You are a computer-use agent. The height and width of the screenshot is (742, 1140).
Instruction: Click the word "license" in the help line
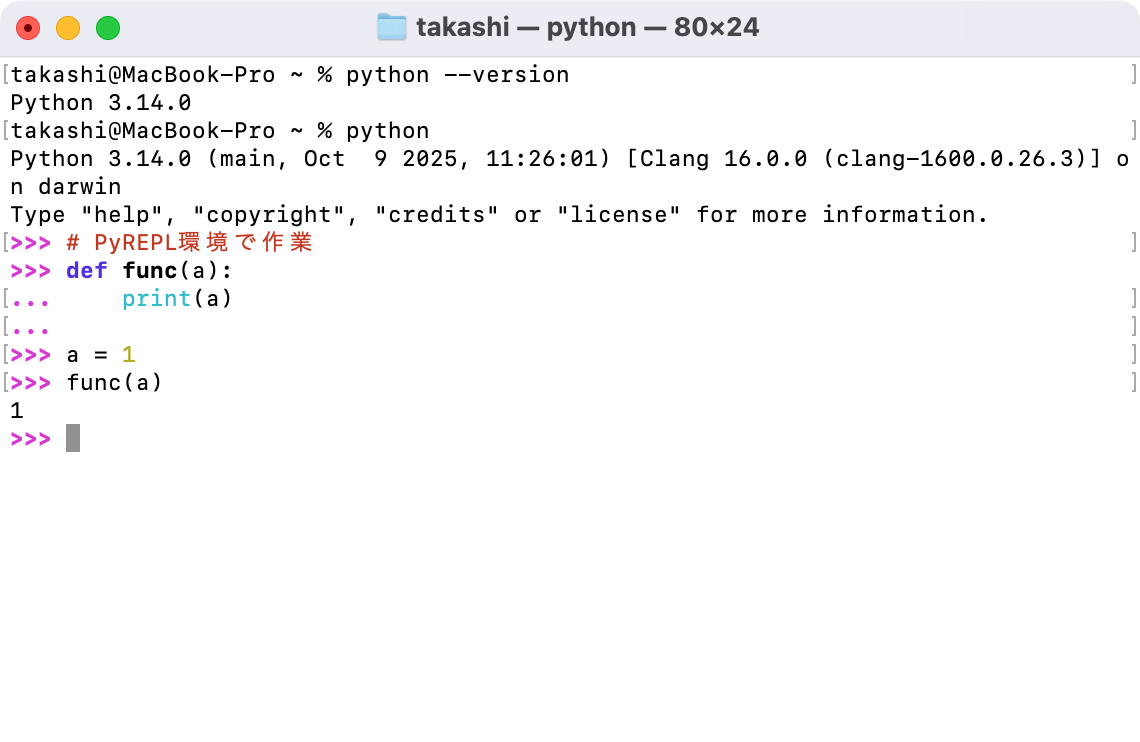[x=619, y=215]
